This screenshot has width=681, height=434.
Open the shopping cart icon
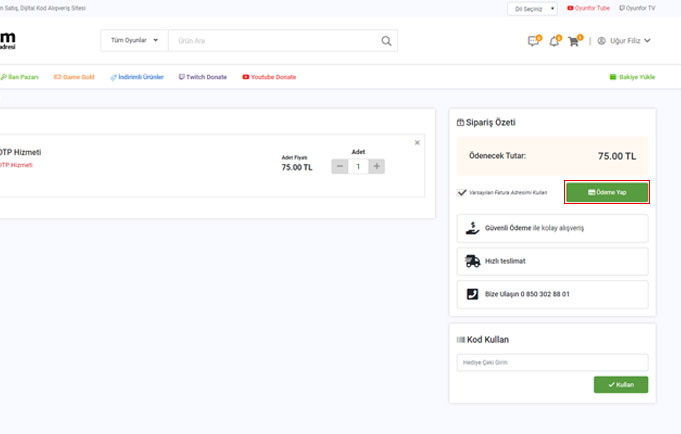pos(573,41)
